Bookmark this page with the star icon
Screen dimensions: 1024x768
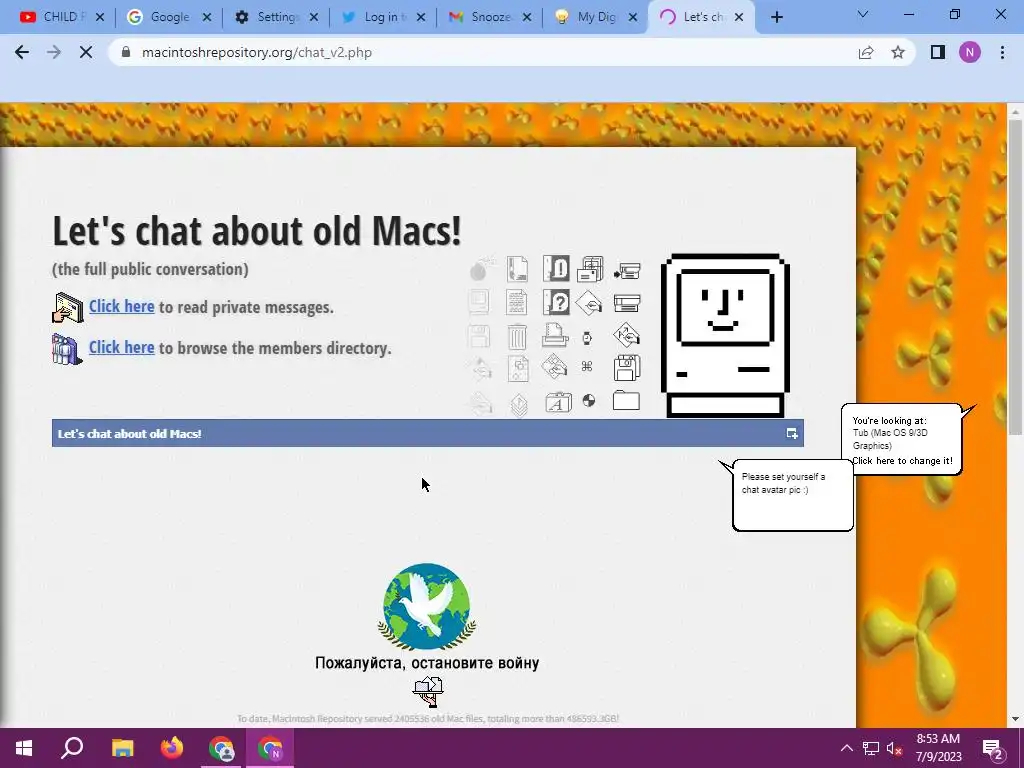pyautogui.click(x=898, y=52)
